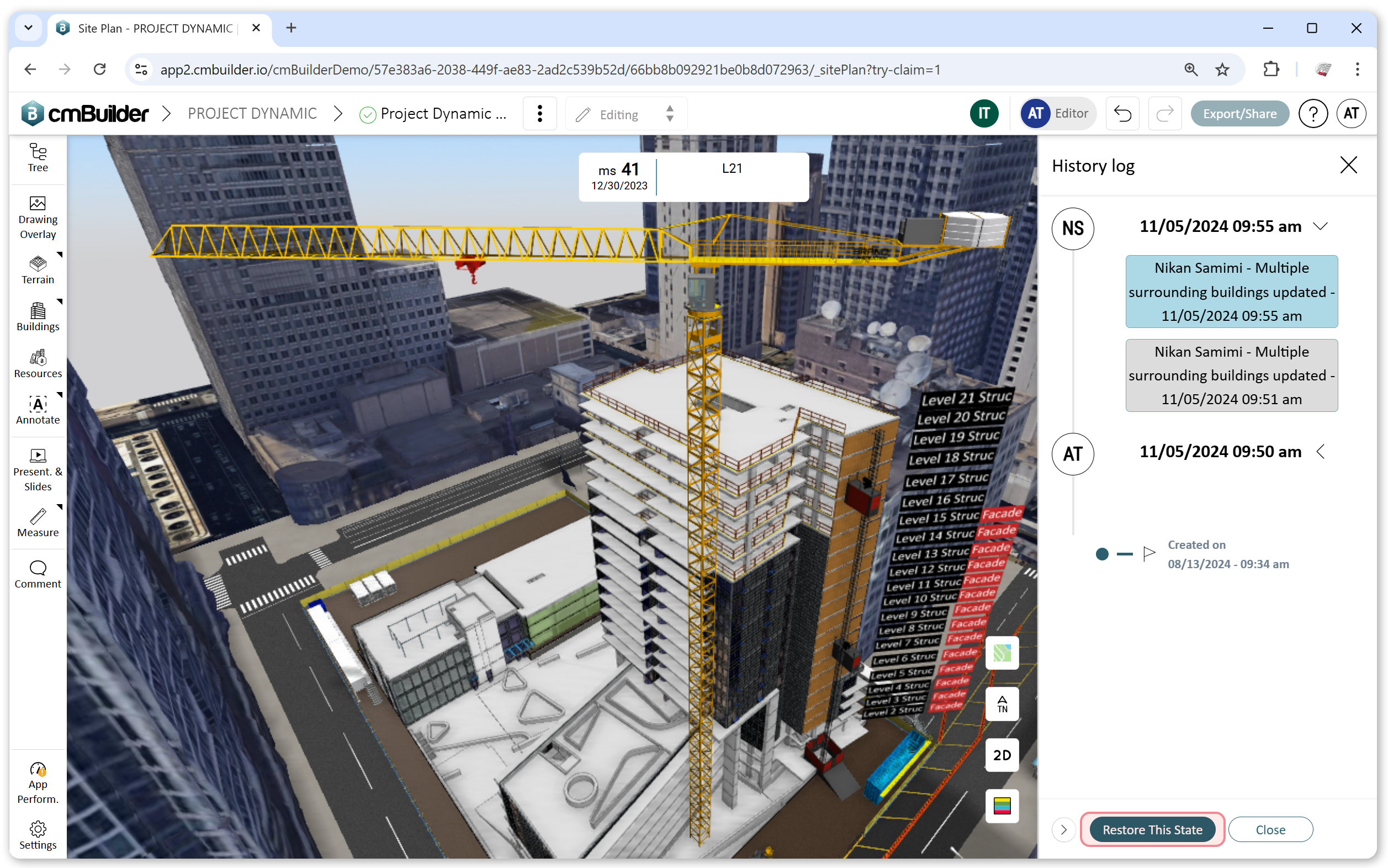Expand the 09:50 am history group
The image size is (1388, 868).
(x=1320, y=452)
